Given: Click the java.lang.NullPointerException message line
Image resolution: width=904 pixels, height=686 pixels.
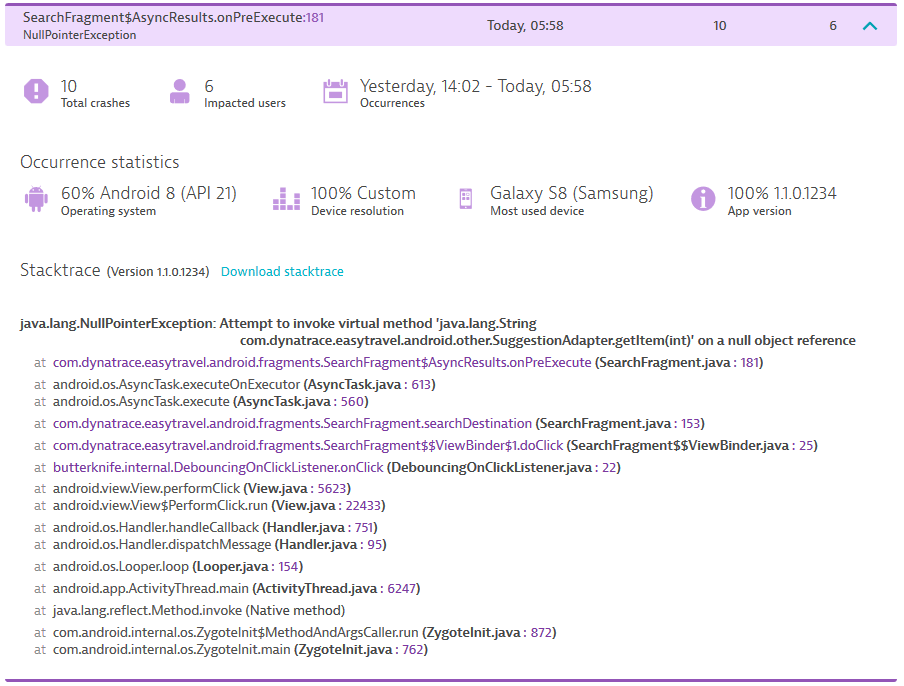Looking at the screenshot, I should pos(438,332).
